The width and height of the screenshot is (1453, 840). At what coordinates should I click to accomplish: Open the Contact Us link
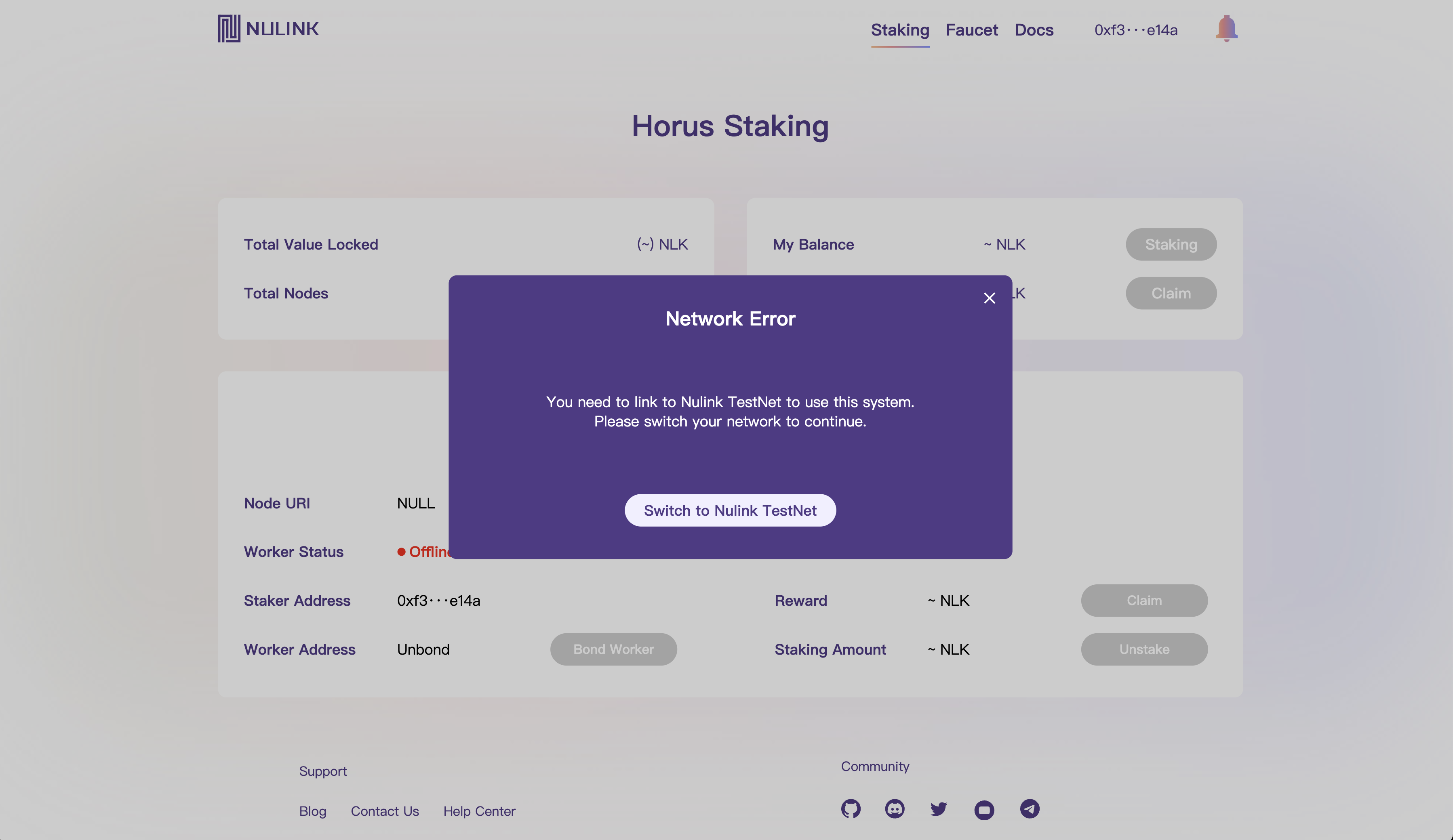click(385, 811)
